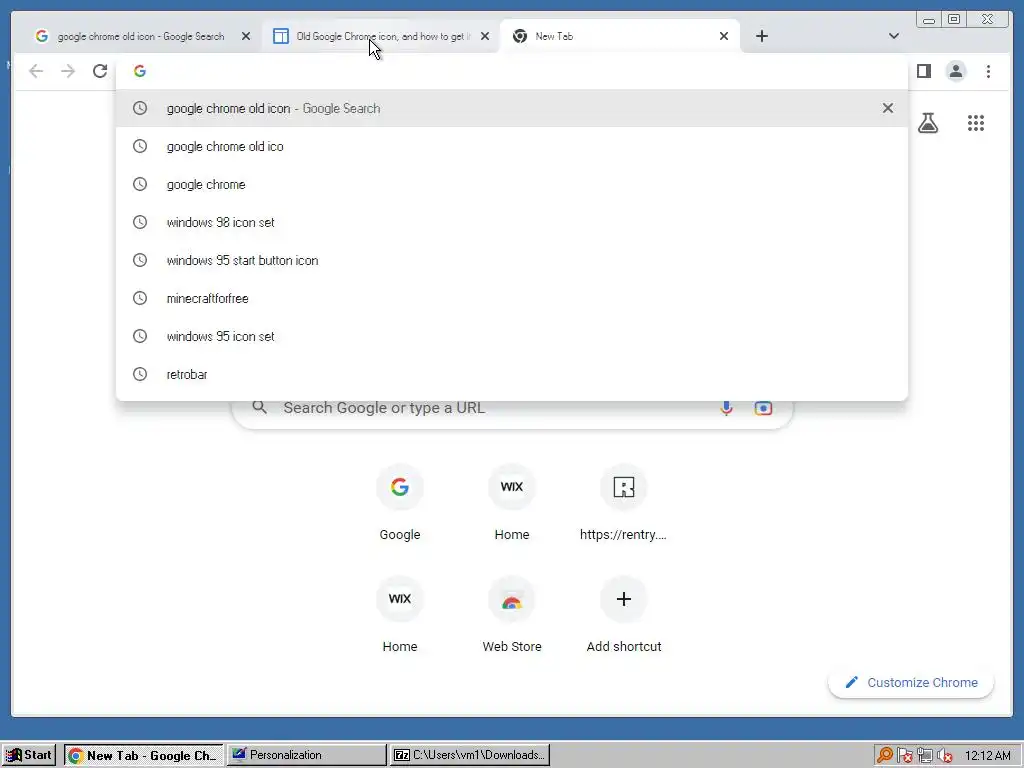Open the muted volume tray icon
This screenshot has height=768, width=1024.
point(944,756)
